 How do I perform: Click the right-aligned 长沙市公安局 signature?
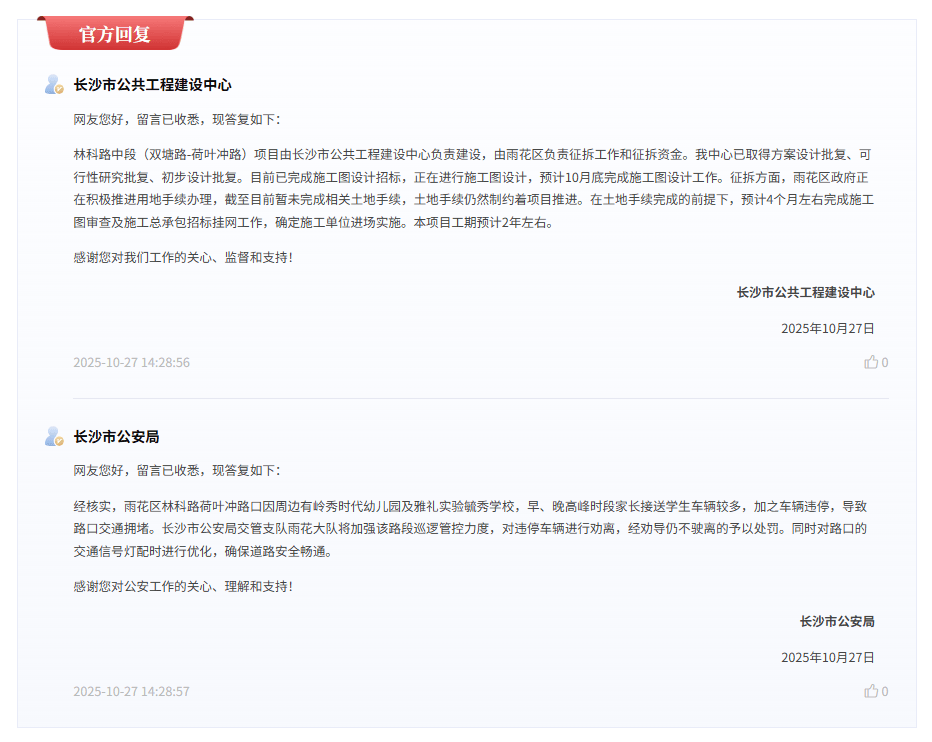(x=836, y=621)
